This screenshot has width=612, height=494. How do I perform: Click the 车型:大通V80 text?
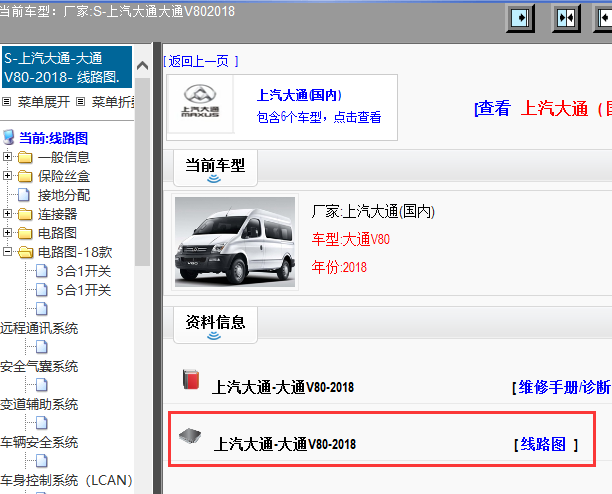[350, 239]
